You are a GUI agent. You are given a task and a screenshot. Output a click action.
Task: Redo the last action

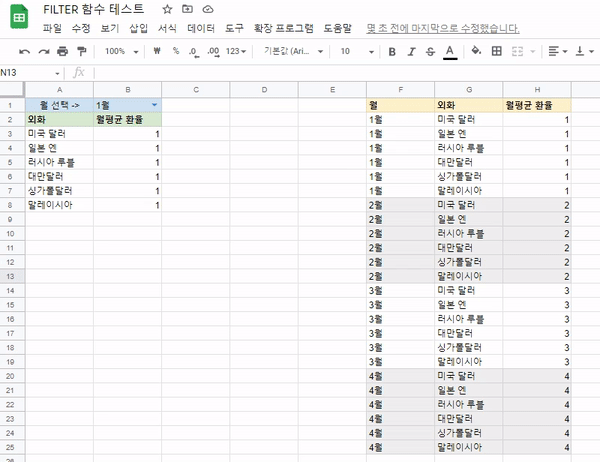[x=44, y=51]
